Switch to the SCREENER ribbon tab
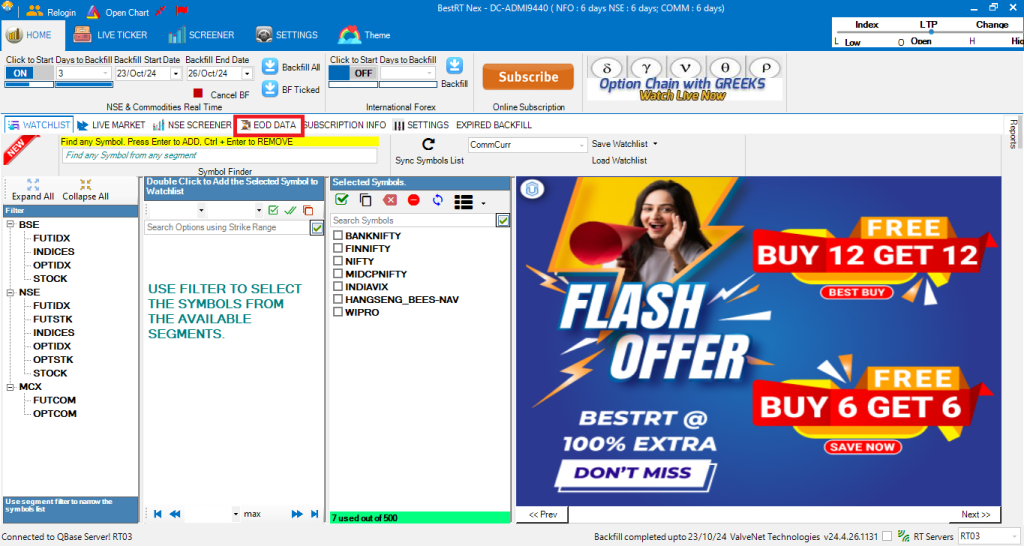 click(201, 35)
